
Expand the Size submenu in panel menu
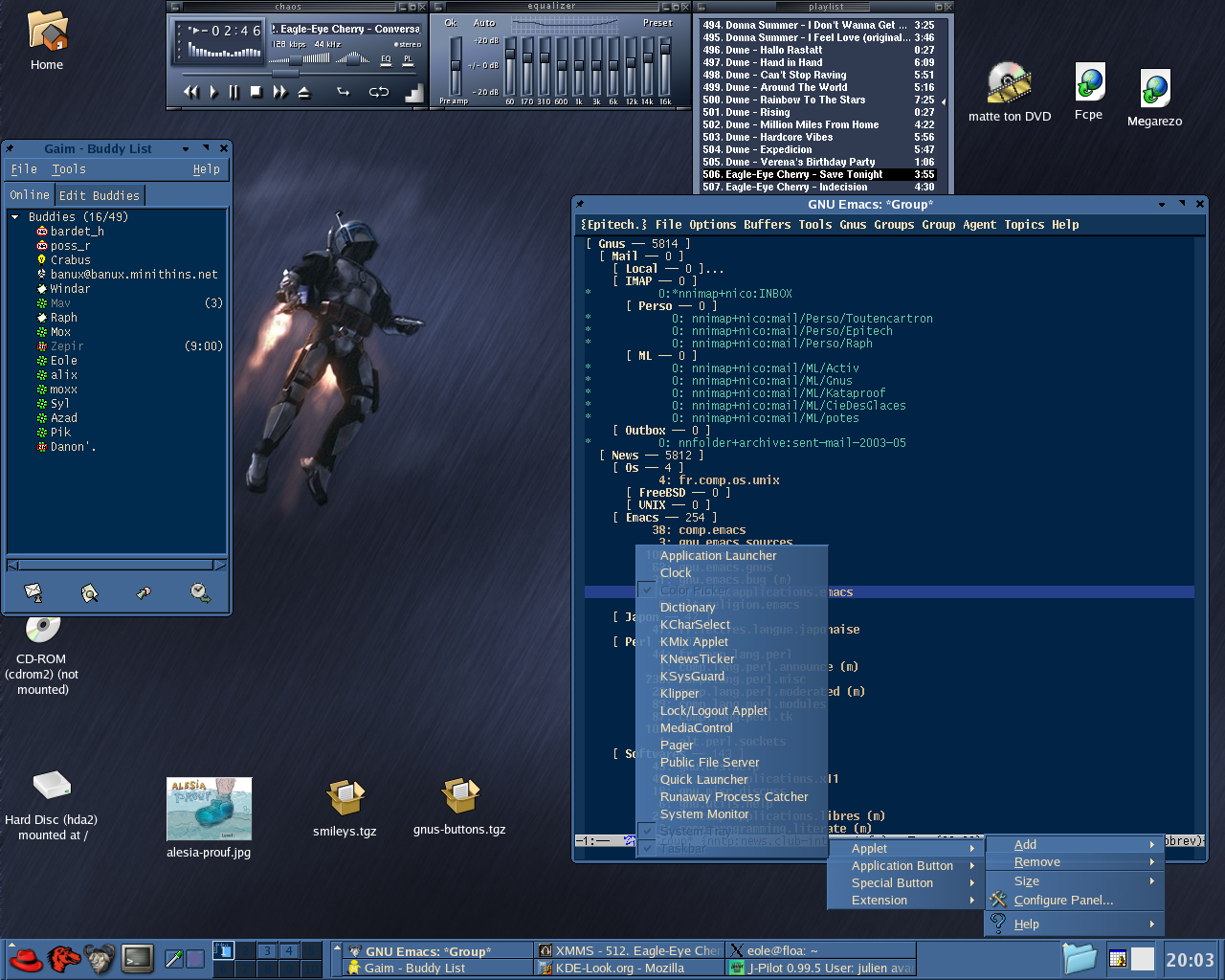1074,881
